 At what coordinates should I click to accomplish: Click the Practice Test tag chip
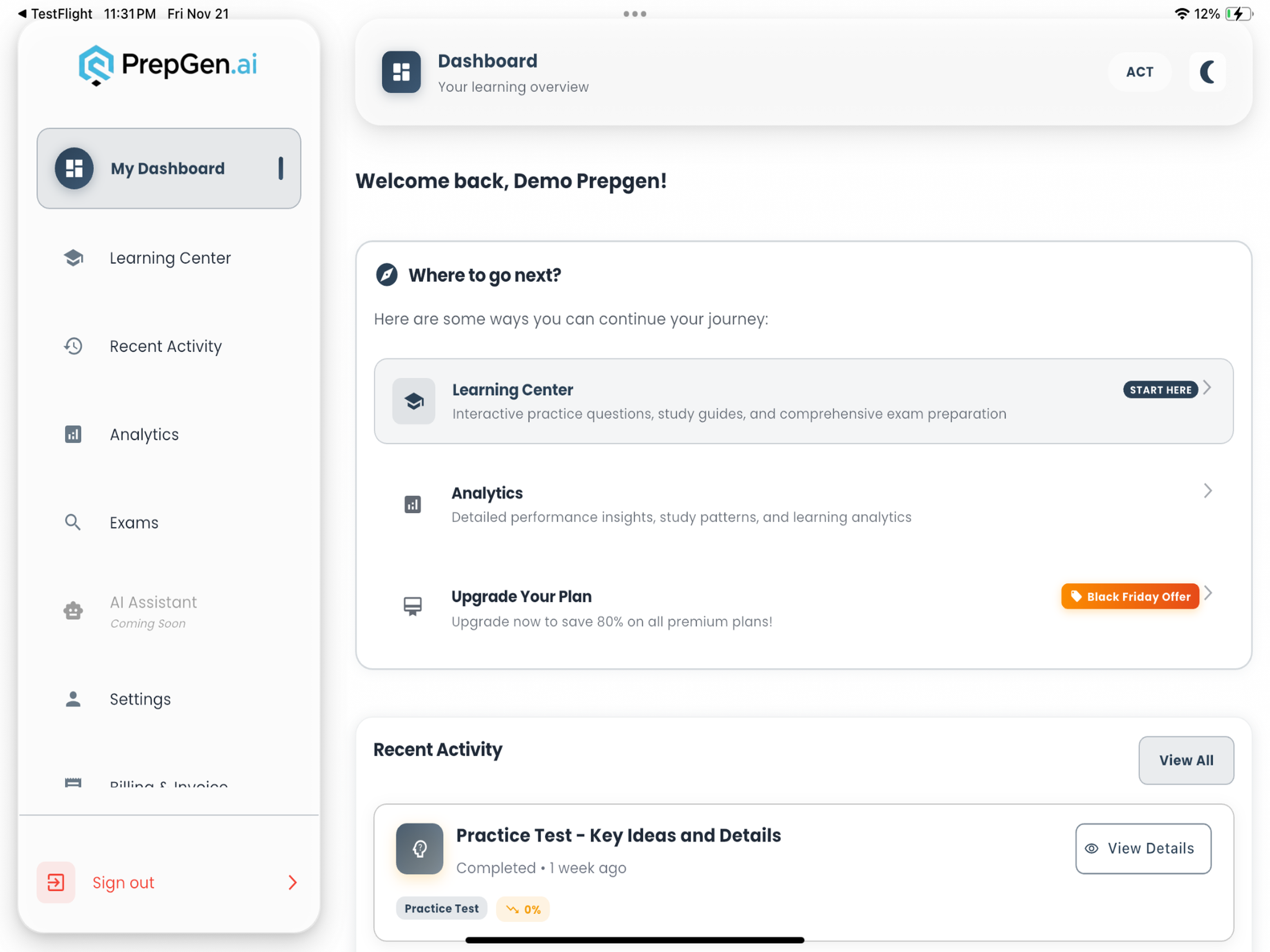[442, 908]
